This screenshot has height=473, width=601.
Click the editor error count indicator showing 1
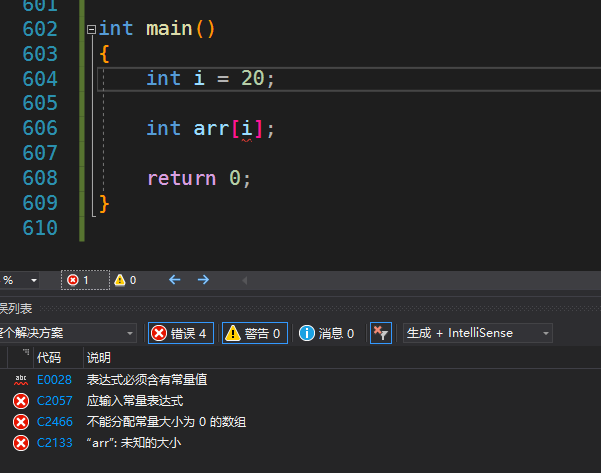pos(85,280)
